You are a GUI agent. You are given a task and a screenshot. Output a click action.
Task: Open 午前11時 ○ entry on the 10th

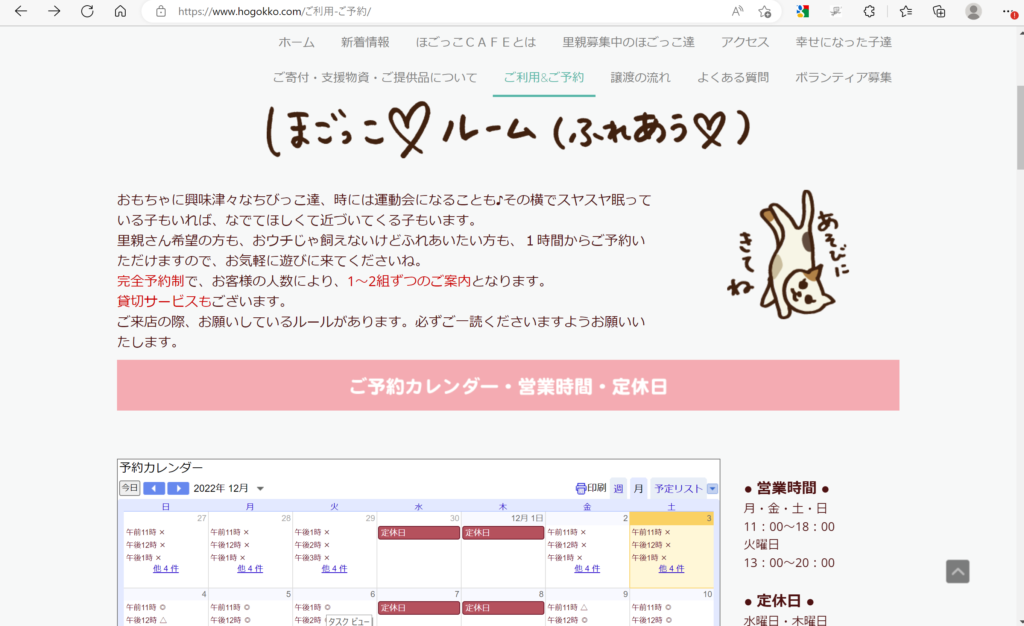pos(652,607)
